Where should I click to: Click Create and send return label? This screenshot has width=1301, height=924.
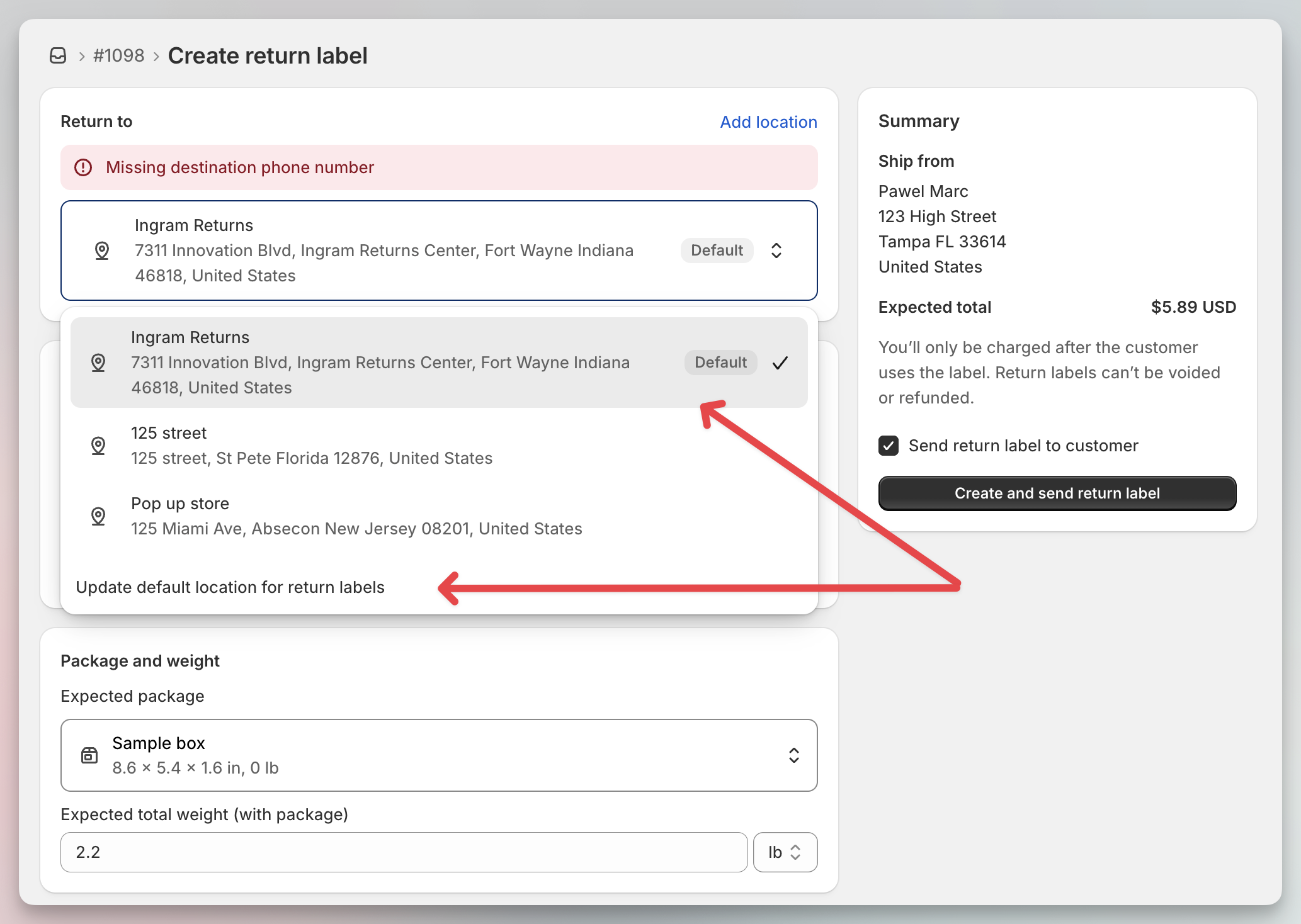coord(1057,493)
